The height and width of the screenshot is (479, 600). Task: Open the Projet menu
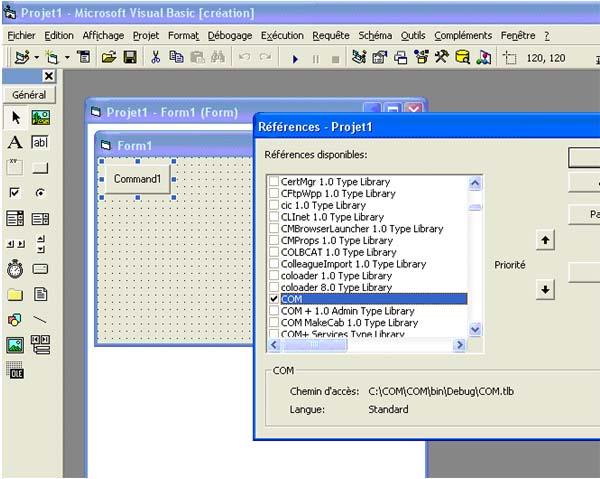click(x=146, y=36)
